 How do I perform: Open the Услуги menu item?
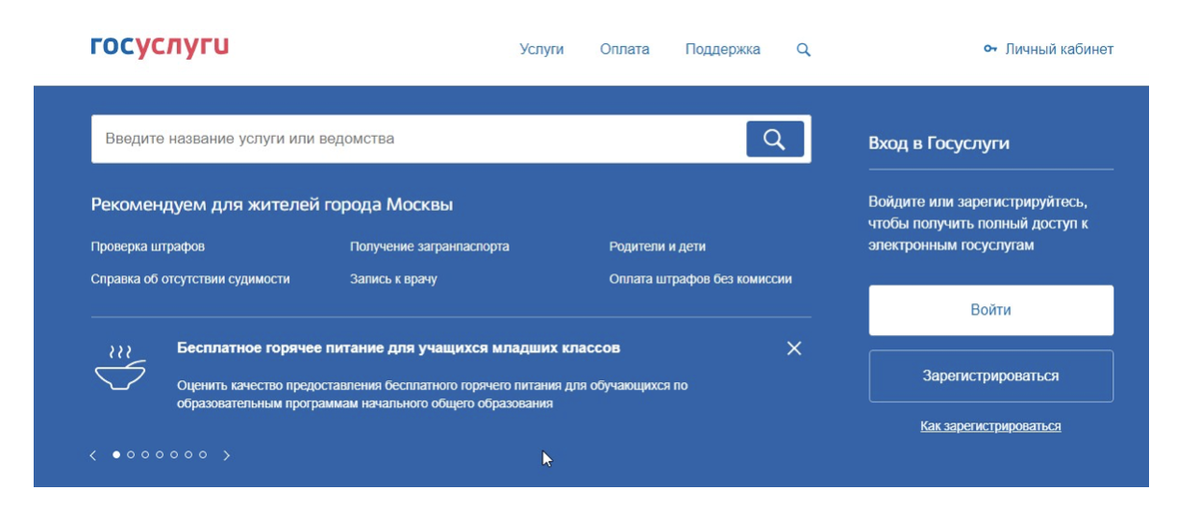tap(542, 49)
